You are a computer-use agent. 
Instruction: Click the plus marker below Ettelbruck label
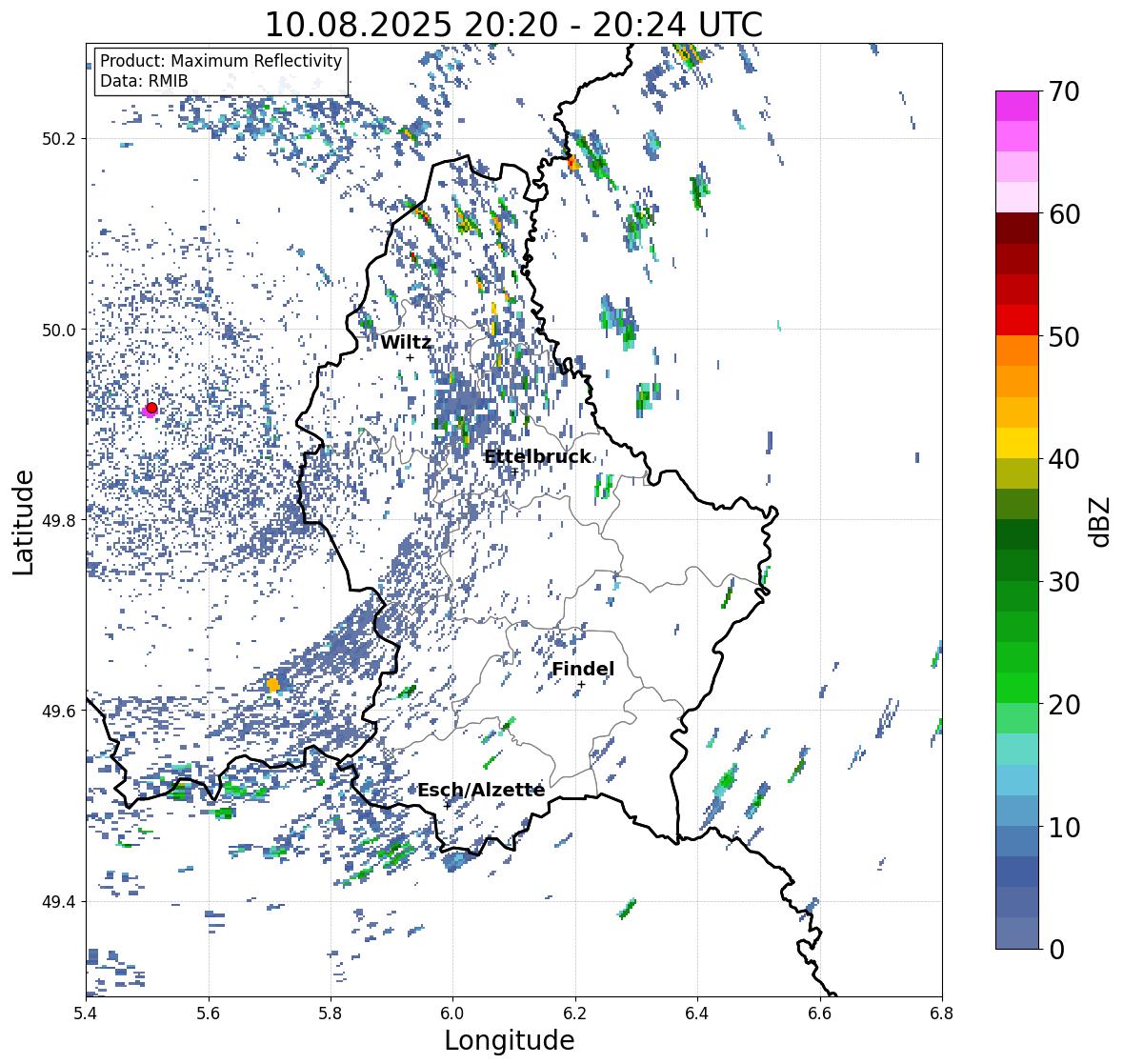[x=514, y=472]
